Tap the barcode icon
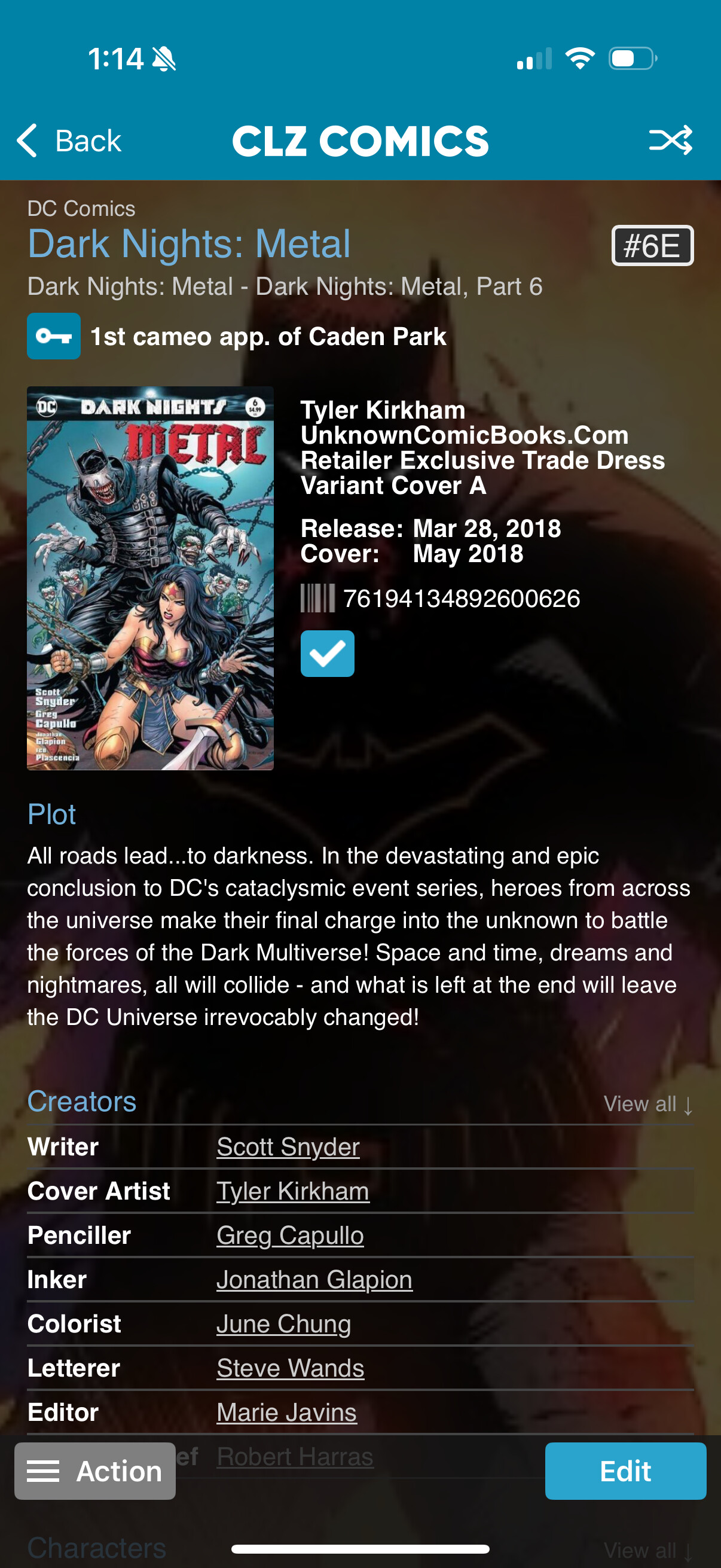 [x=317, y=599]
